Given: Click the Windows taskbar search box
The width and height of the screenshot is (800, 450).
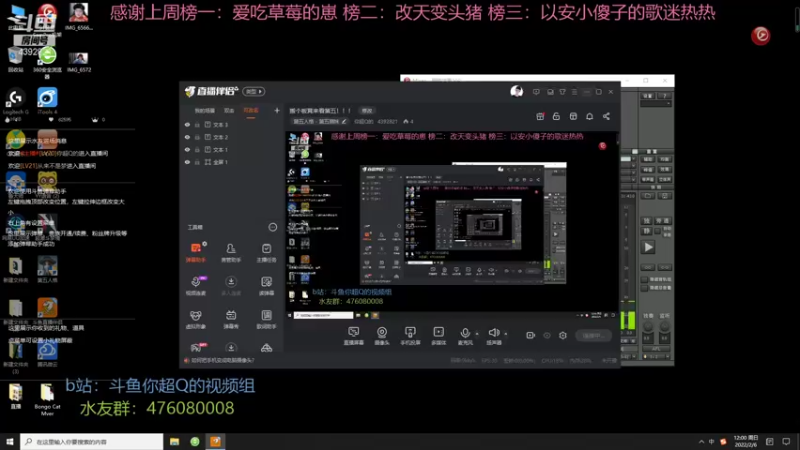Looking at the screenshot, I should pos(91,441).
